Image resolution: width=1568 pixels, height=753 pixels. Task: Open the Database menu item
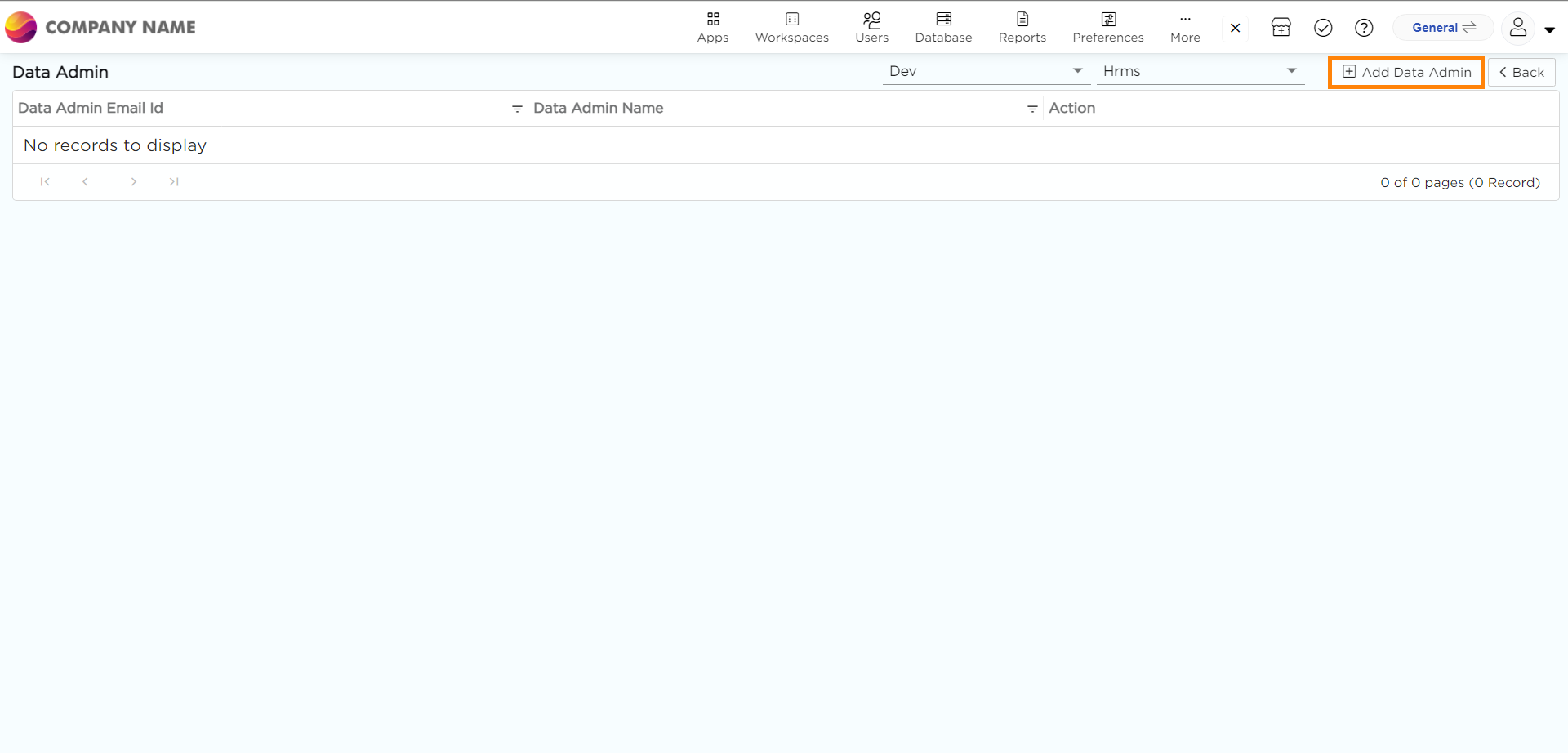point(943,27)
